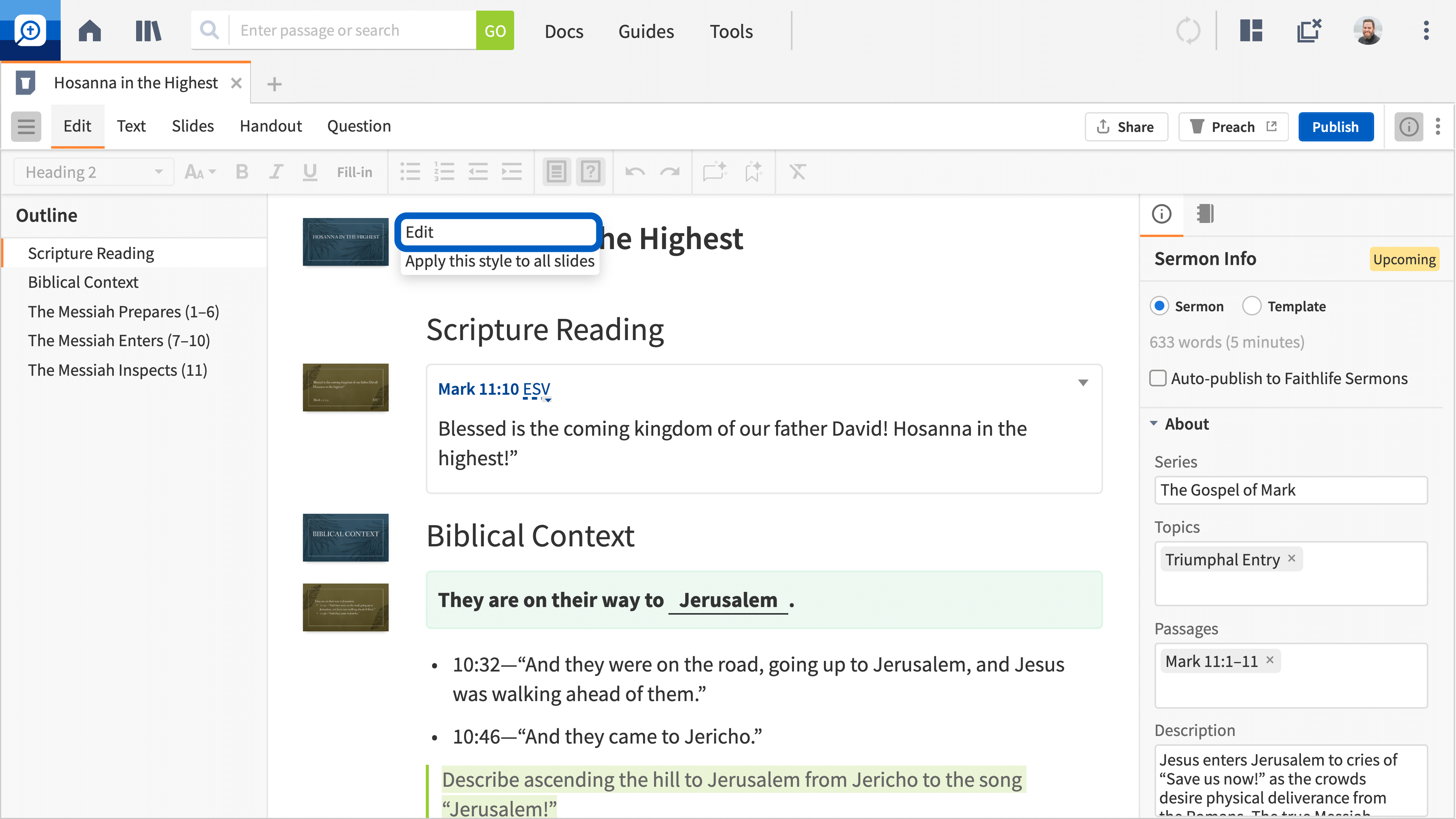1456x819 pixels.
Task: Collapse the About section
Action: [x=1154, y=424]
